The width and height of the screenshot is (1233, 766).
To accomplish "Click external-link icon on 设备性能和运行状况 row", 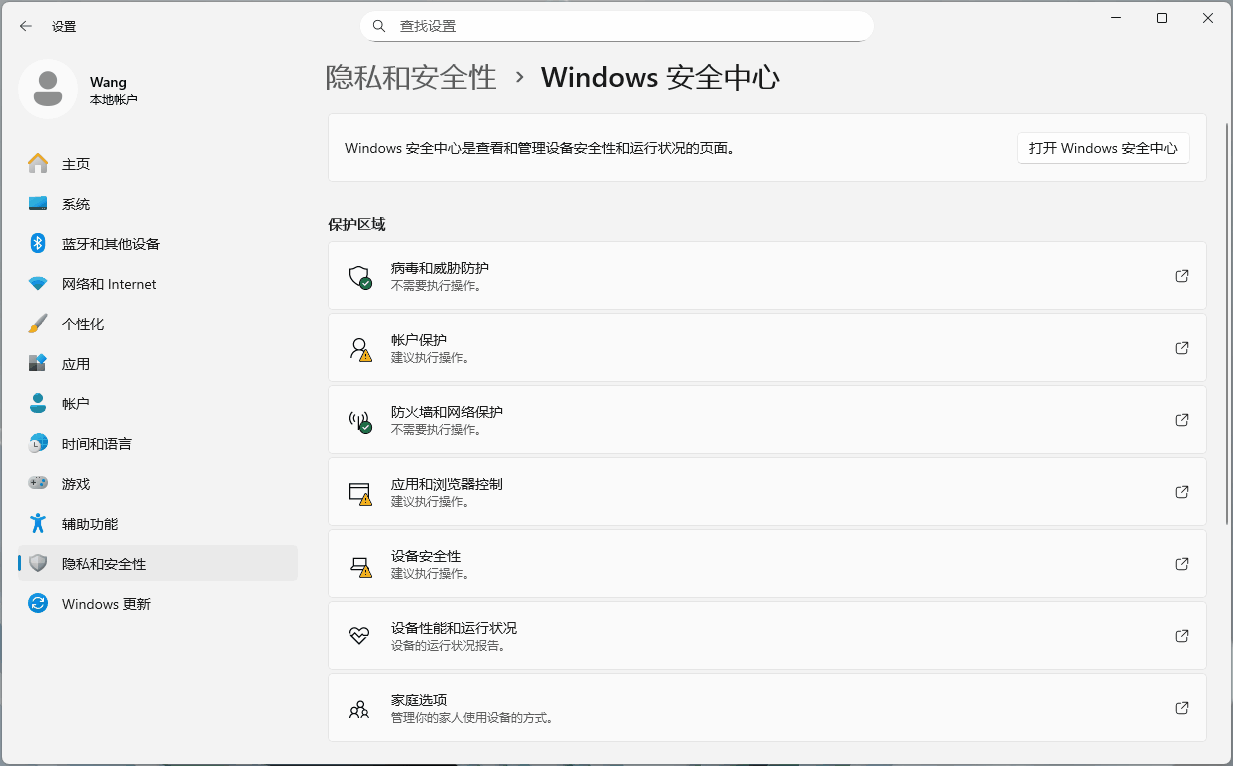I will pos(1182,636).
